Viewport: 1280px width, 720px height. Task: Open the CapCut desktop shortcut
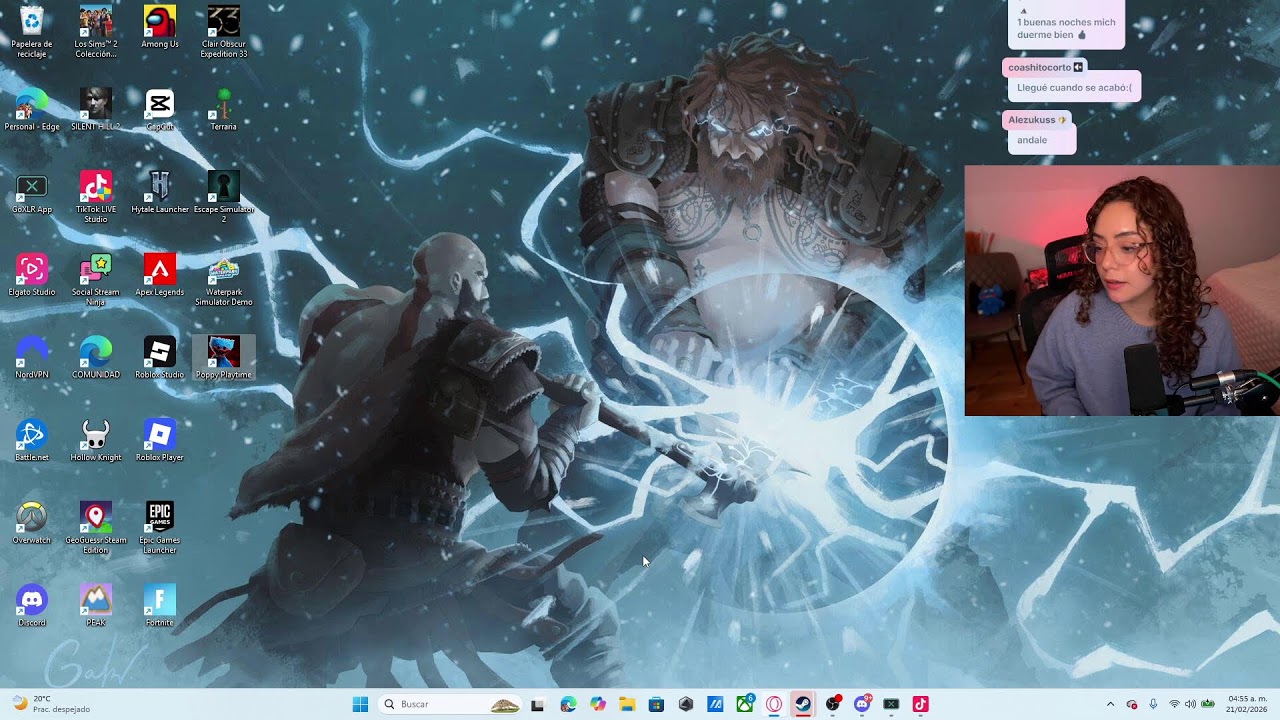[x=160, y=110]
